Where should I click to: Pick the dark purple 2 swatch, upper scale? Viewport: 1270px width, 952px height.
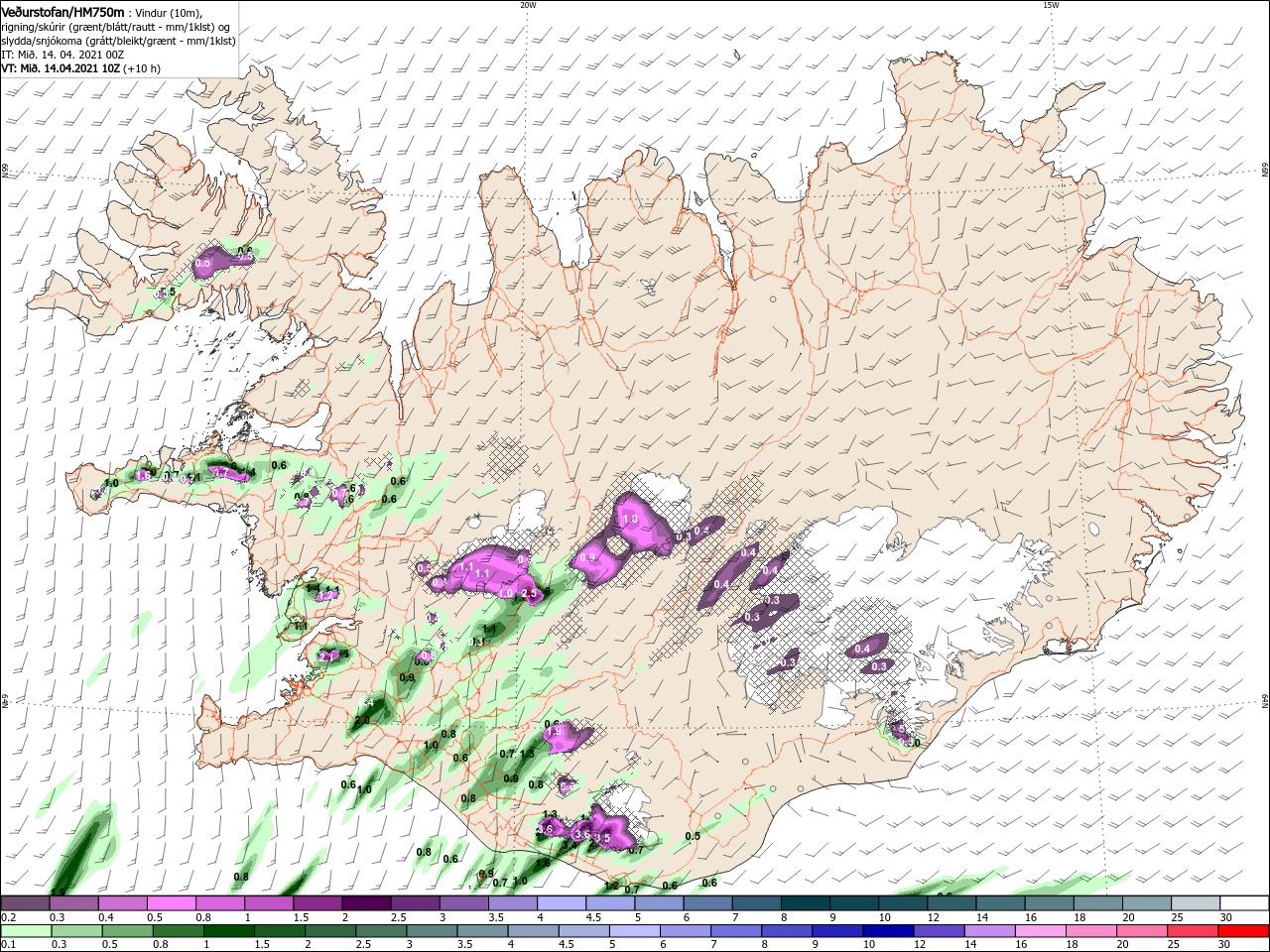(365, 903)
